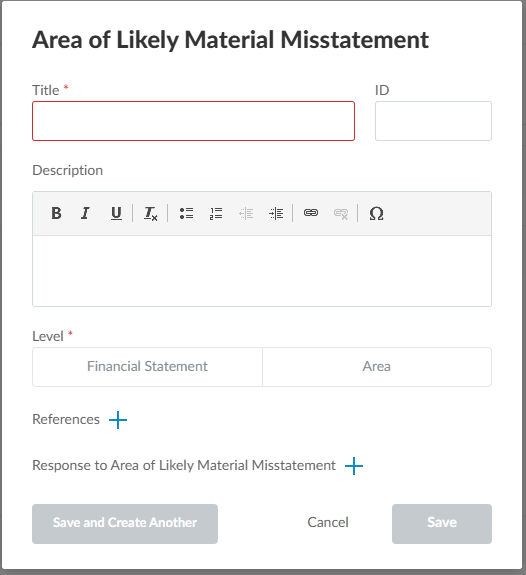
Task: Toggle bold formatting in description toolbar
Action: [56, 213]
